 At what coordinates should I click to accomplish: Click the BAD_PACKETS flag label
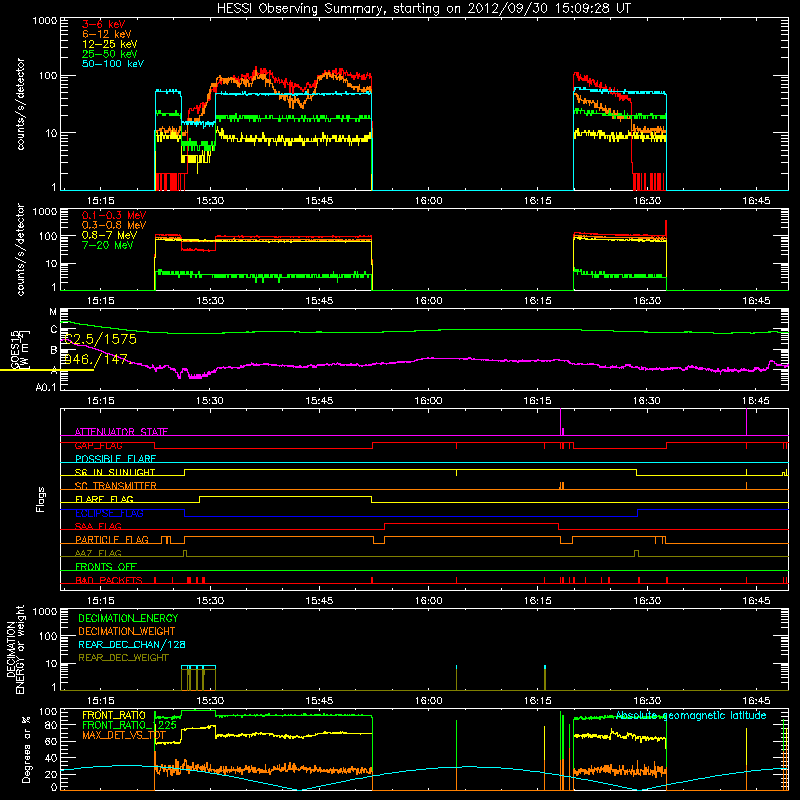click(x=109, y=580)
